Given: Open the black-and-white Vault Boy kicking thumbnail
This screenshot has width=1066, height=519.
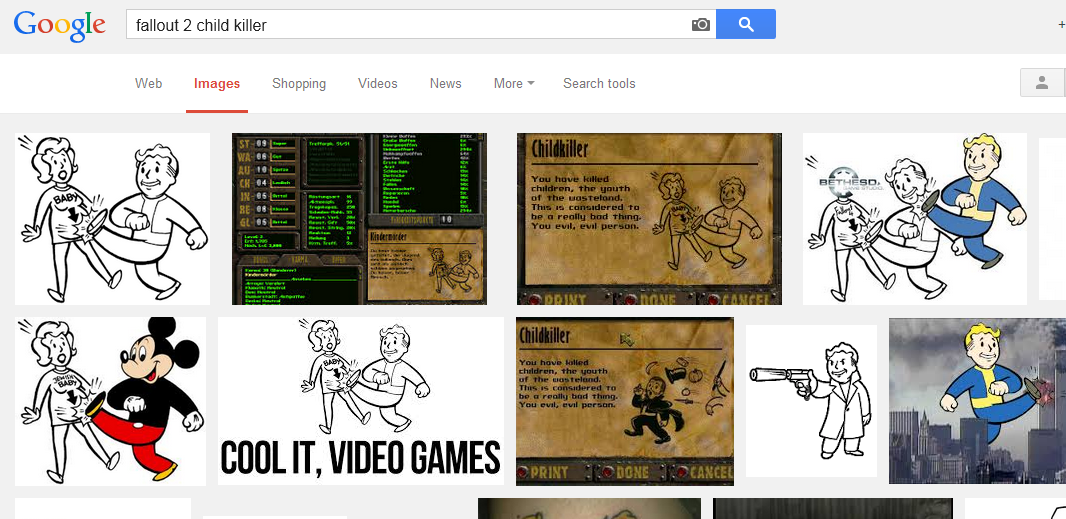Looking at the screenshot, I should (x=112, y=218).
